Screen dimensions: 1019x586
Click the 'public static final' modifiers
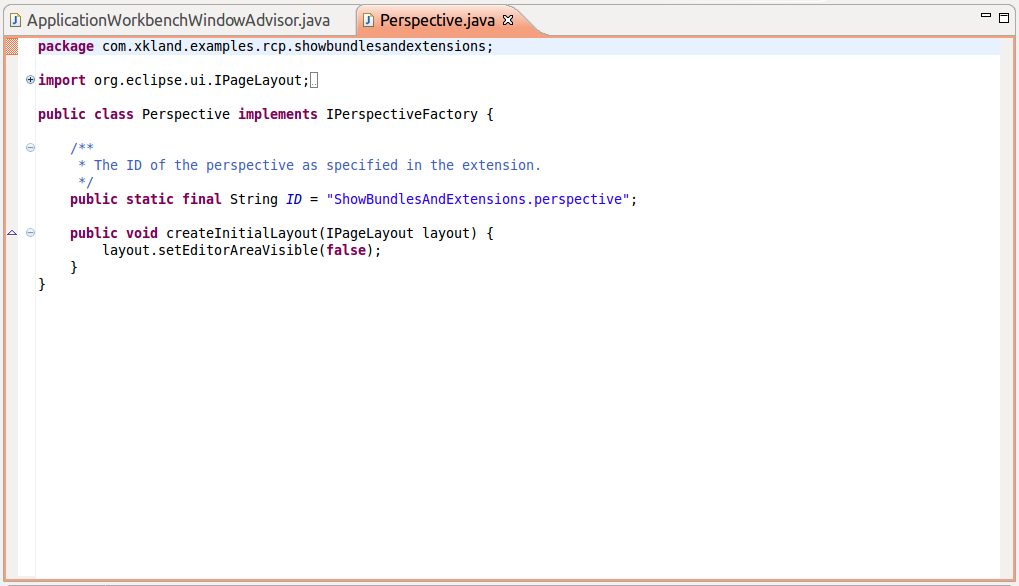click(146, 199)
